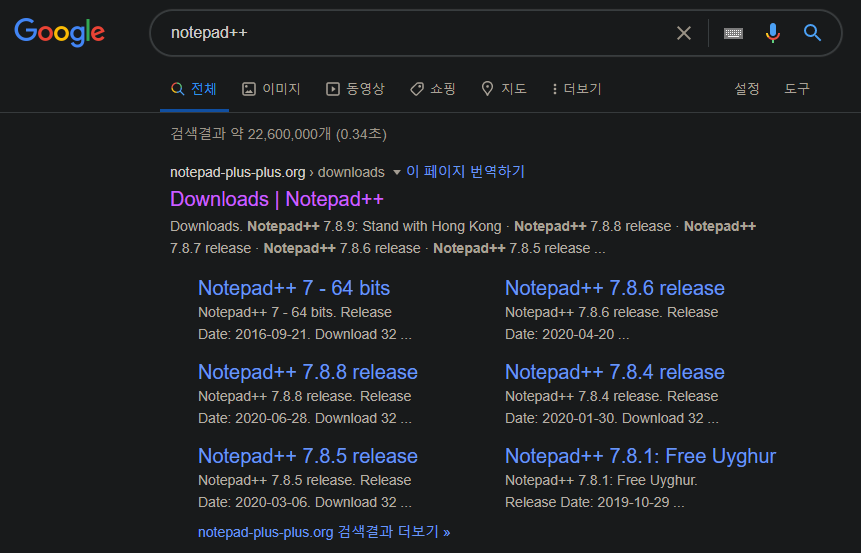
Task: Select the 전체 tab
Action: pyautogui.click(x=194, y=89)
